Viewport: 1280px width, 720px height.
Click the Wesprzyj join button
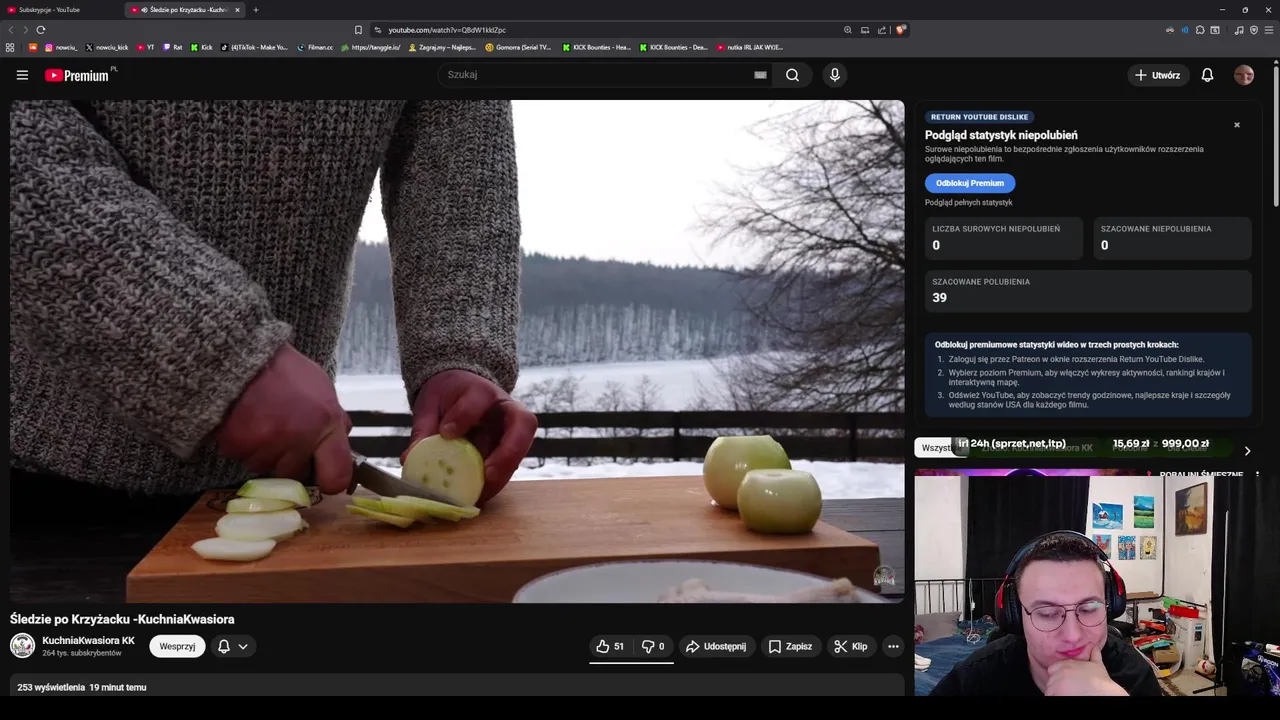(x=177, y=647)
